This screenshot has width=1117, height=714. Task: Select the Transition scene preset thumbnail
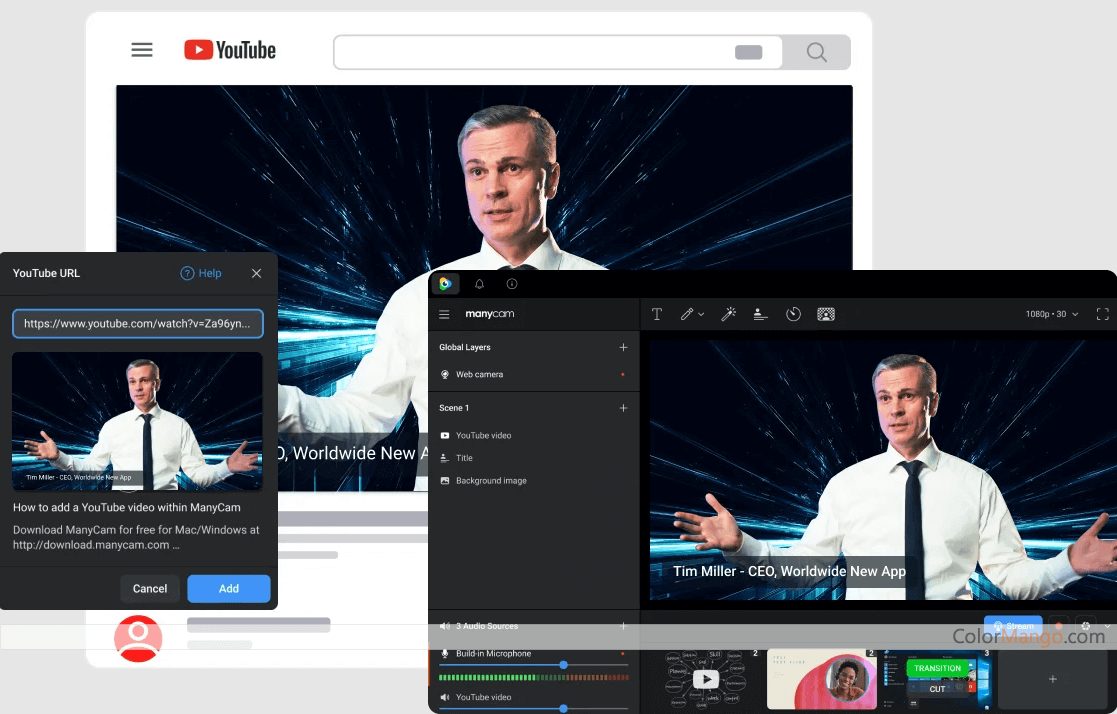point(937,679)
